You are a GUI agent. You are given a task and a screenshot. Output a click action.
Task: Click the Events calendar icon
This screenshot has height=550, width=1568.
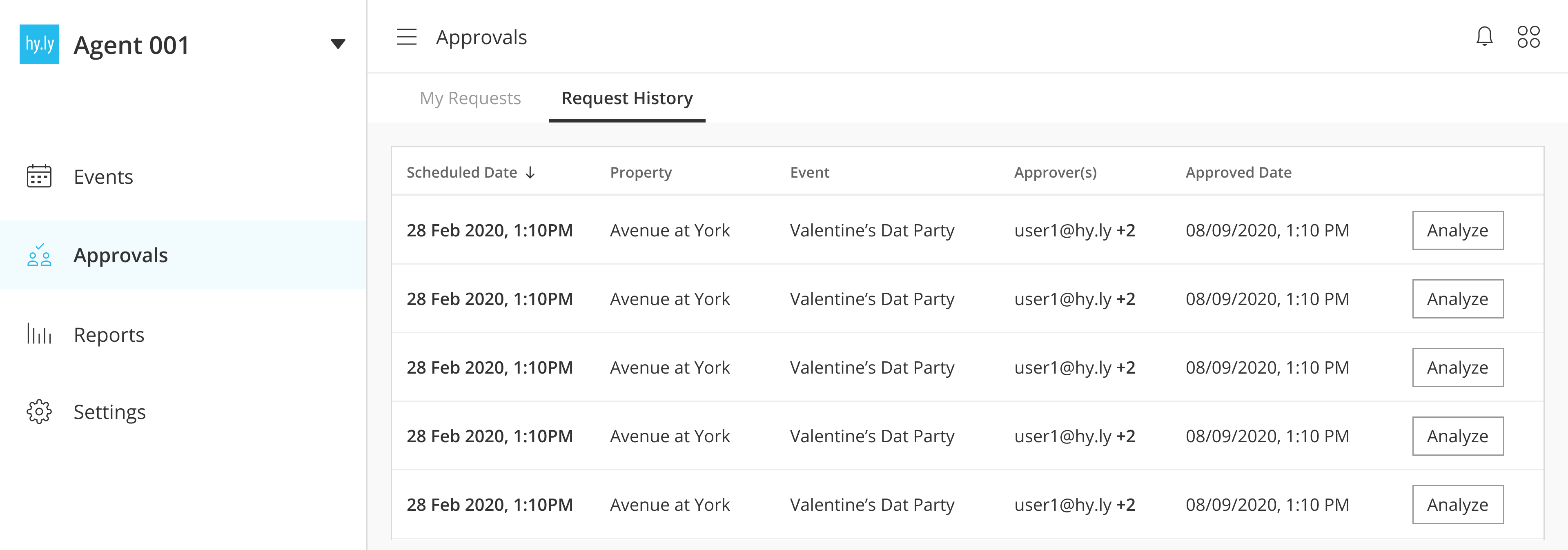point(39,176)
